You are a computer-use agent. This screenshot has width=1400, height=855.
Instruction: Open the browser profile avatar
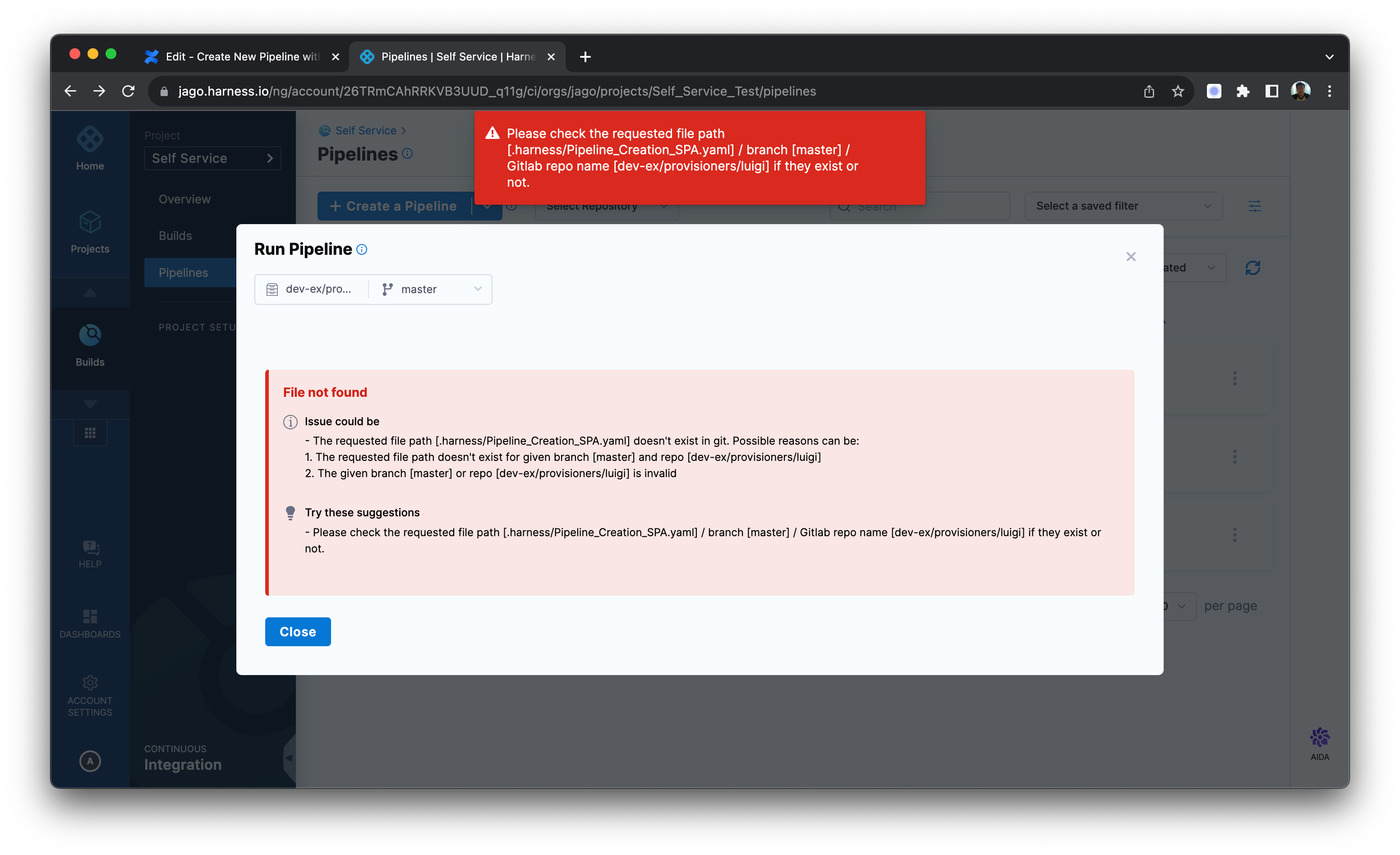click(x=1300, y=91)
